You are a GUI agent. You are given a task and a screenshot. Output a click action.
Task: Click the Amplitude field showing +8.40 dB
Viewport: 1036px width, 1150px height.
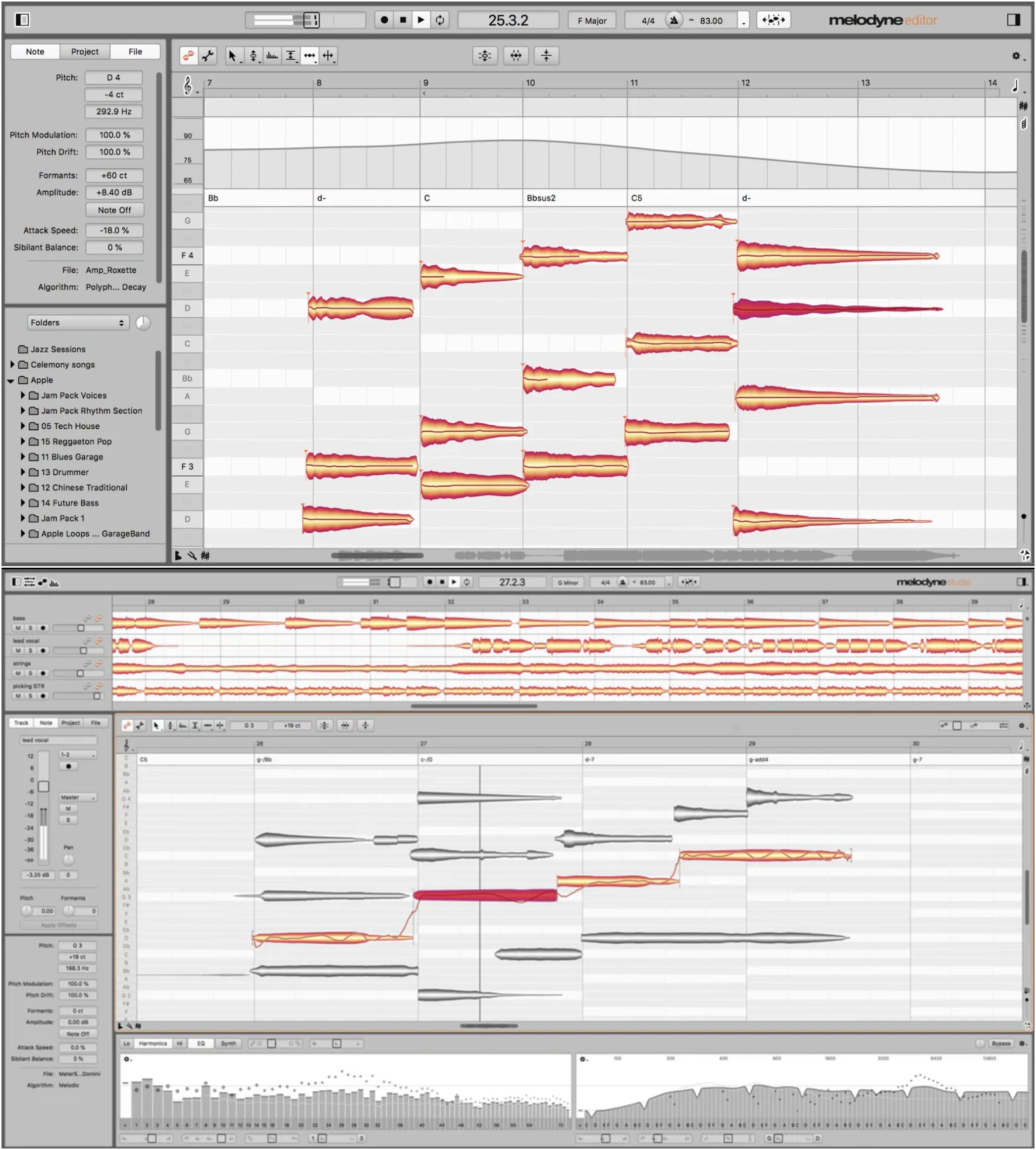(x=115, y=192)
